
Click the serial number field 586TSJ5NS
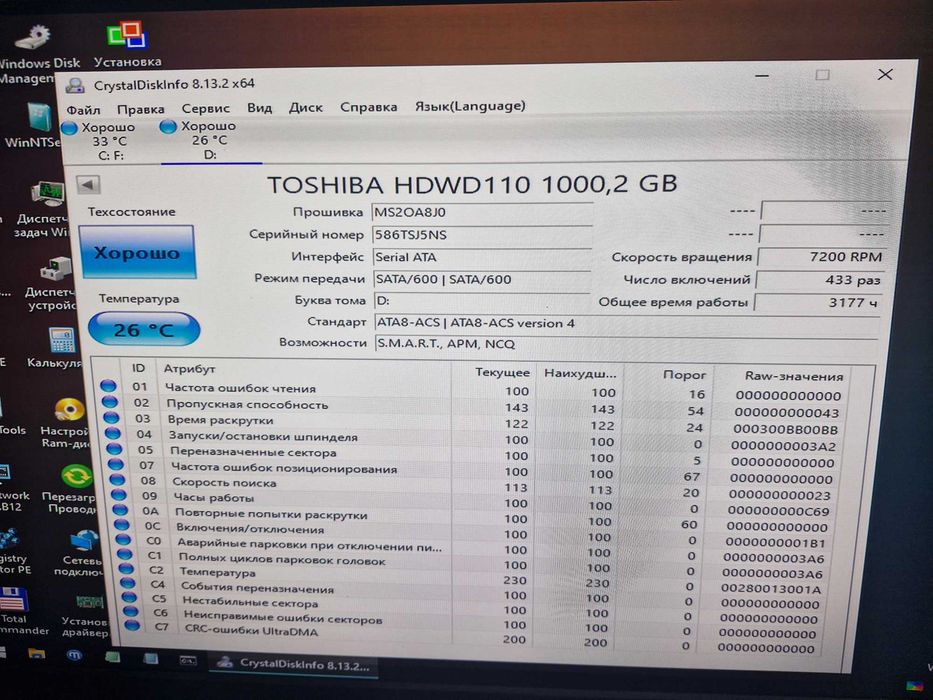(482, 235)
